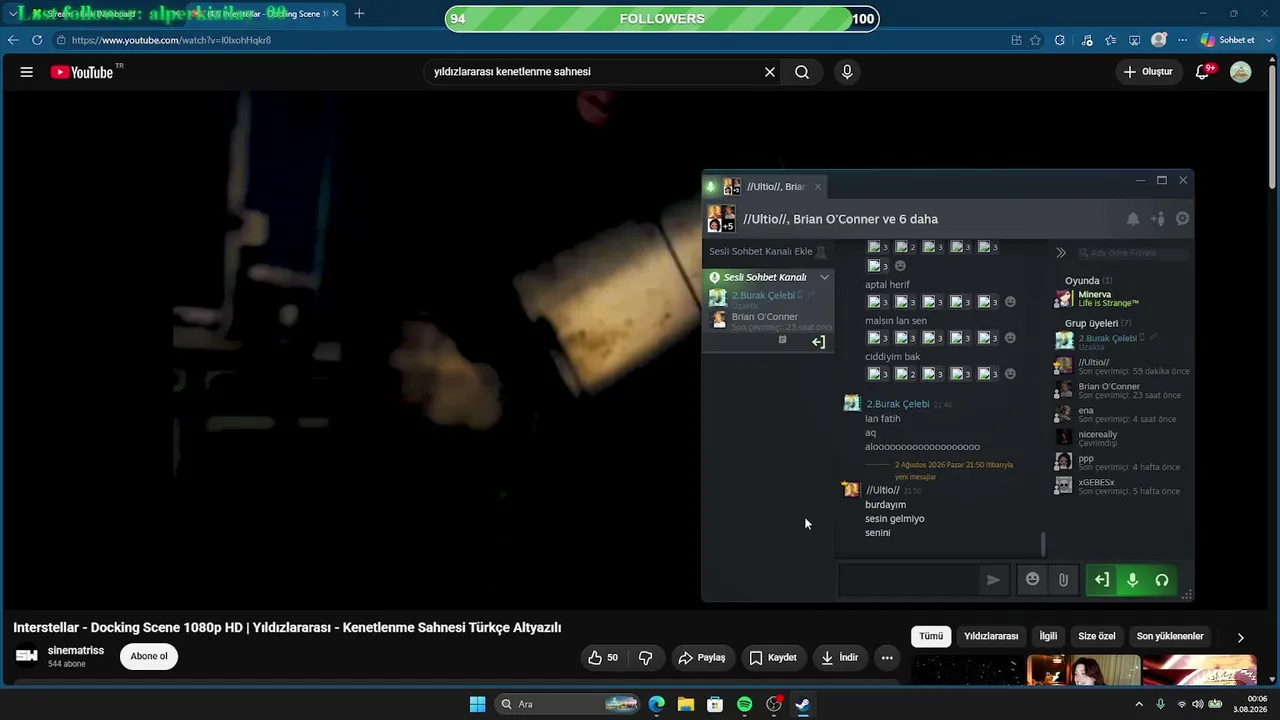Send the Steam chat message
The image size is (1280, 720).
993,580
